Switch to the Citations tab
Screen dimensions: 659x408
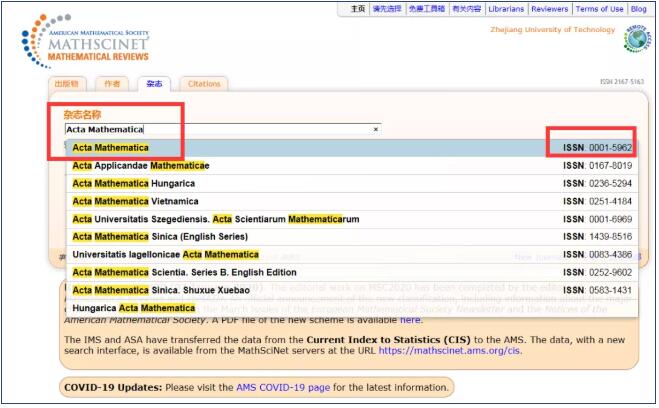click(204, 84)
